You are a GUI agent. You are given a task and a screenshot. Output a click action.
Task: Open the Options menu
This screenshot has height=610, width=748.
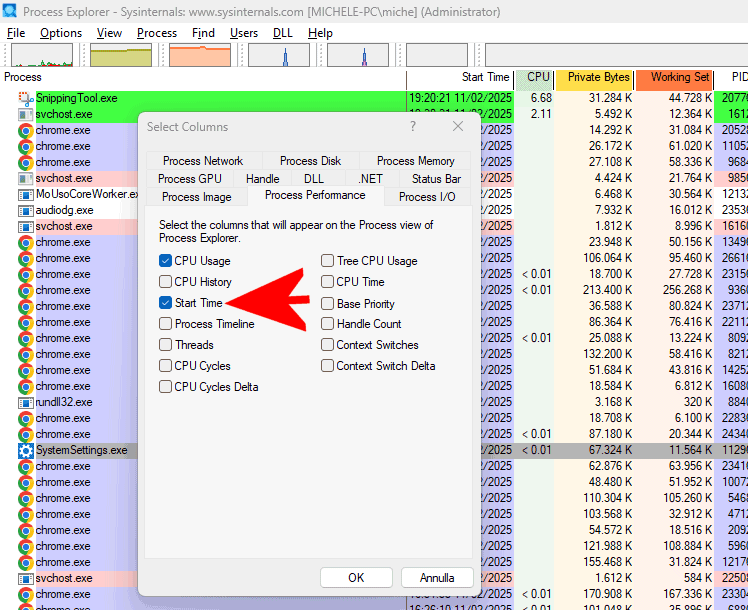pyautogui.click(x=61, y=33)
